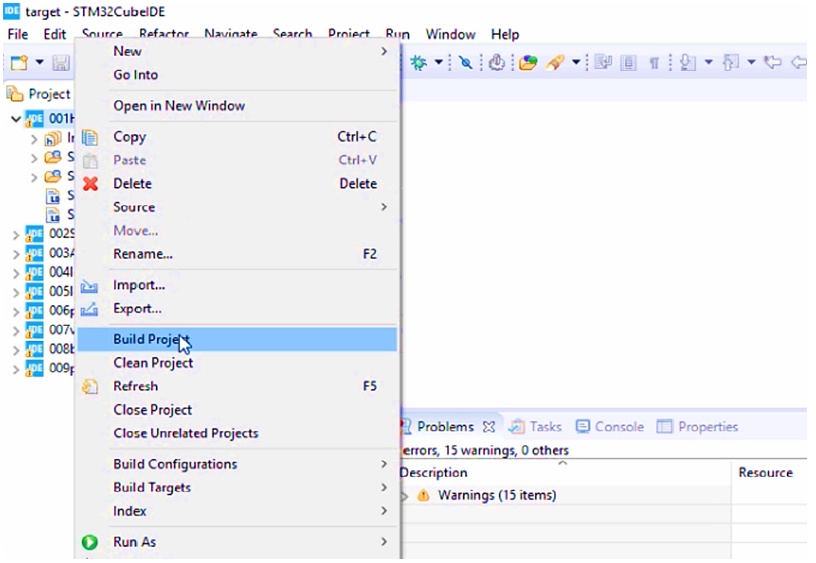This screenshot has height=563, width=816.
Task: Click the Description column header
Action: (x=565, y=472)
